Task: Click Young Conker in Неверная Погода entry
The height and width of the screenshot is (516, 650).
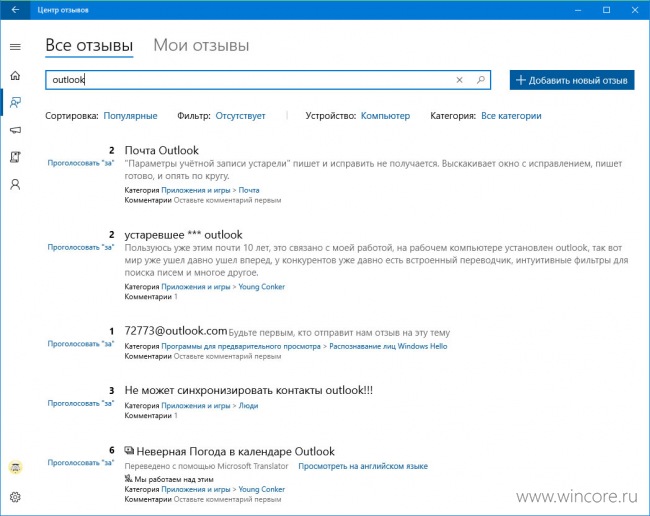Action: [262, 489]
